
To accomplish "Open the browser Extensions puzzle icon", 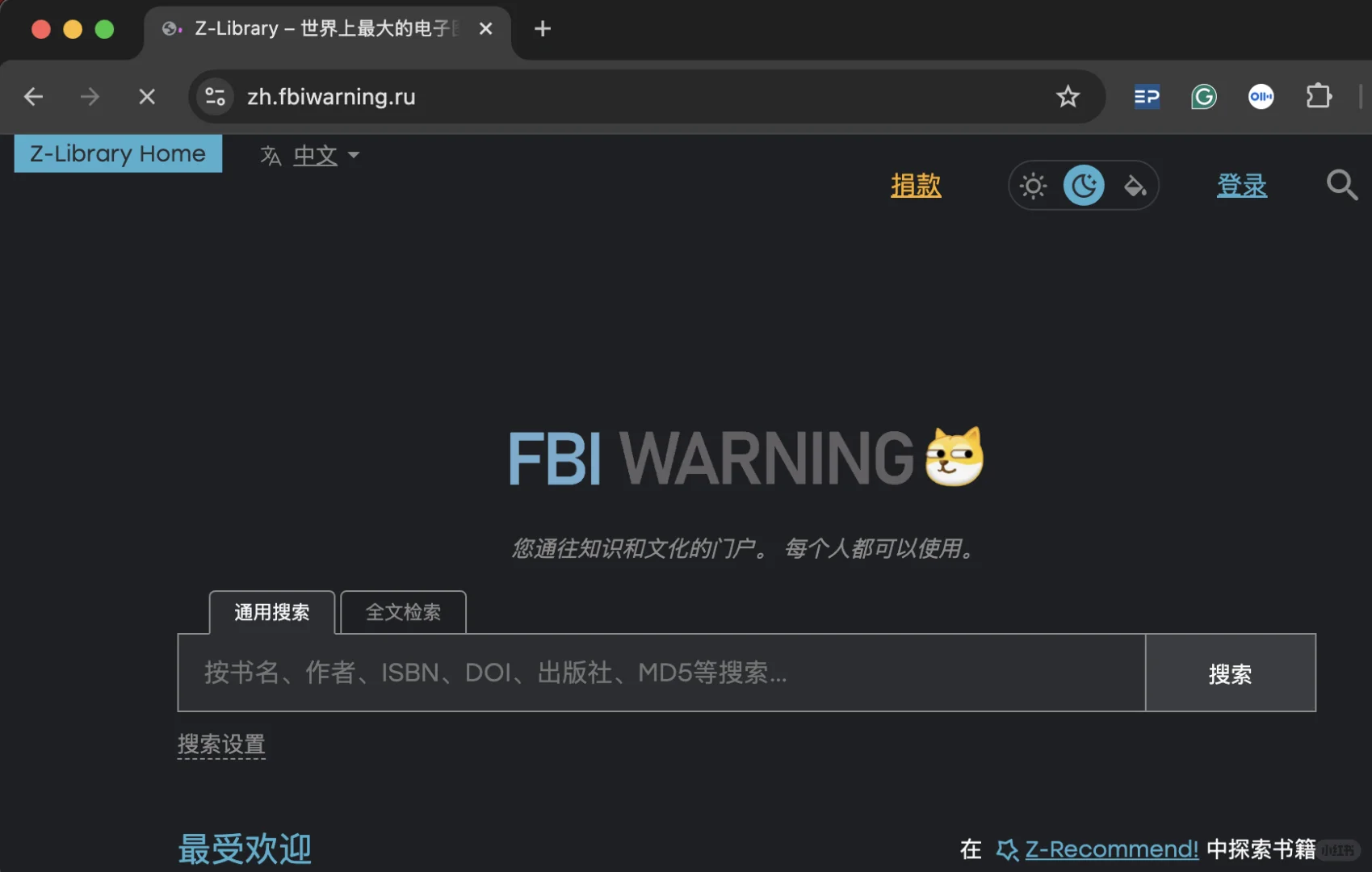I will (1319, 97).
